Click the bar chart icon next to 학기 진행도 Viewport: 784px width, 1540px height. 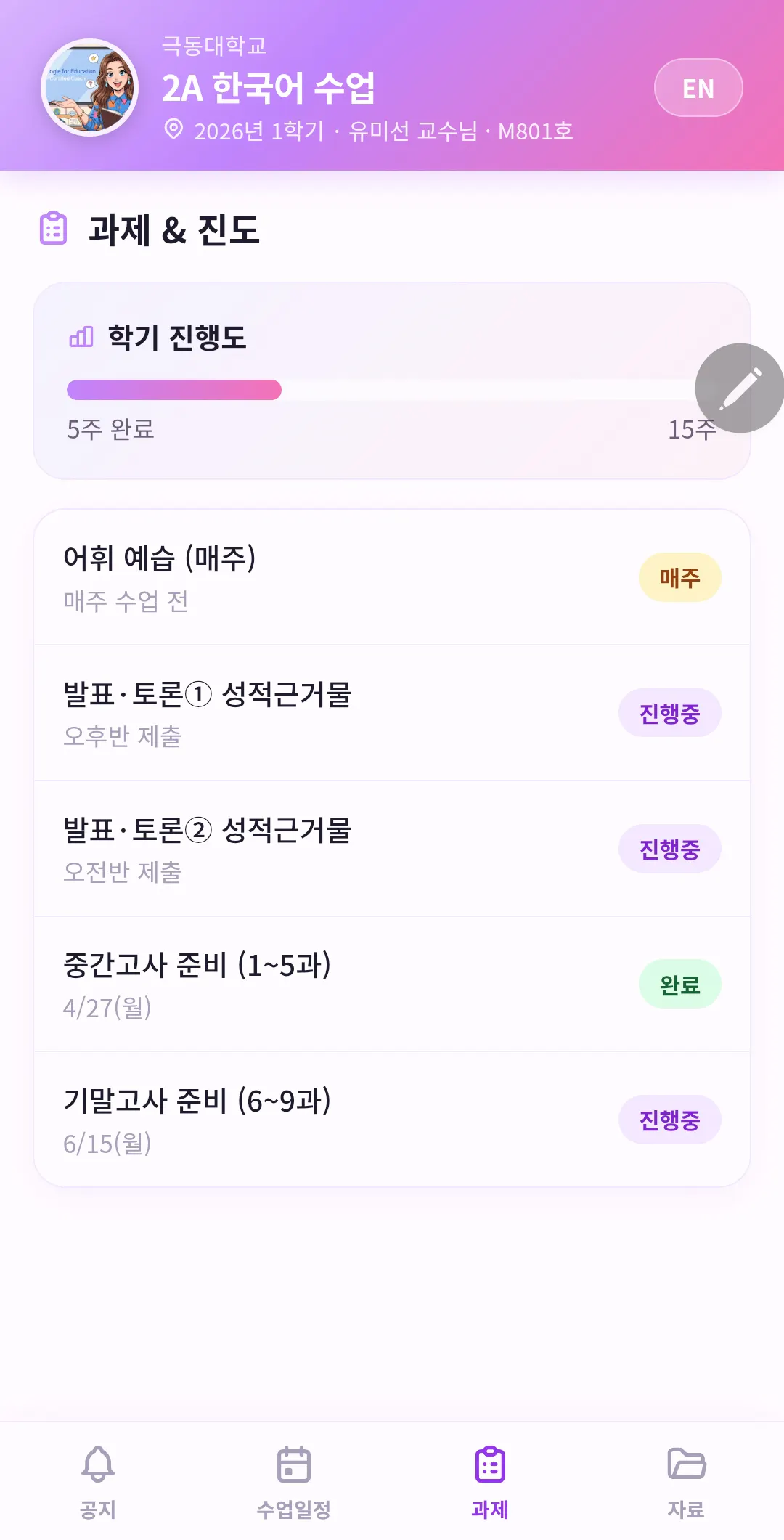point(81,337)
